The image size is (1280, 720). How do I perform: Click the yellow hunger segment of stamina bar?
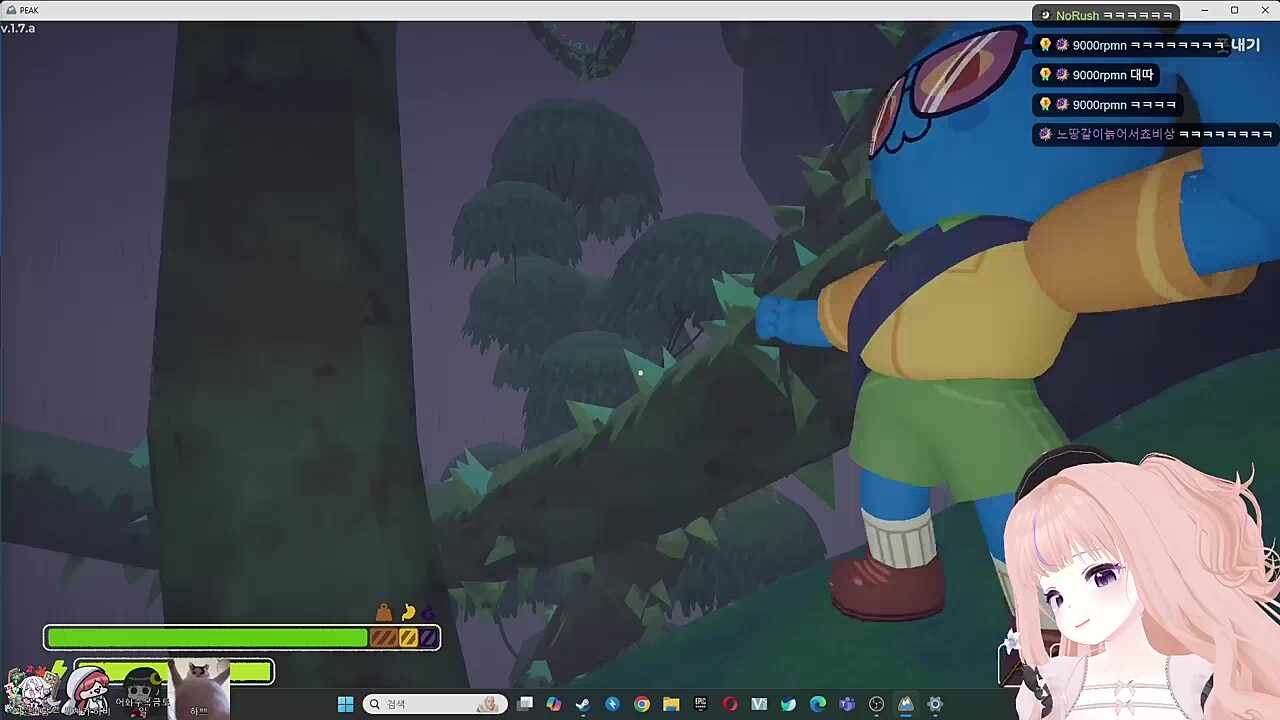tap(408, 638)
